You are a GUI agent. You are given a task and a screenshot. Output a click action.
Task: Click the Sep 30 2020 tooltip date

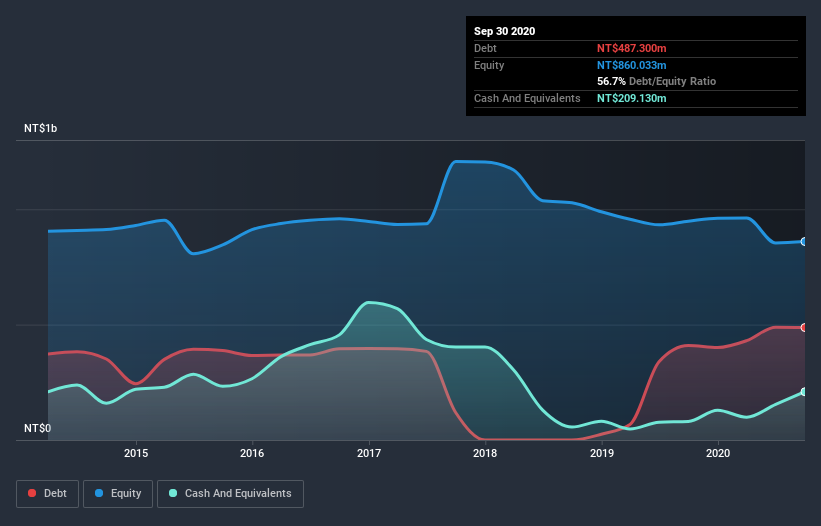[505, 31]
